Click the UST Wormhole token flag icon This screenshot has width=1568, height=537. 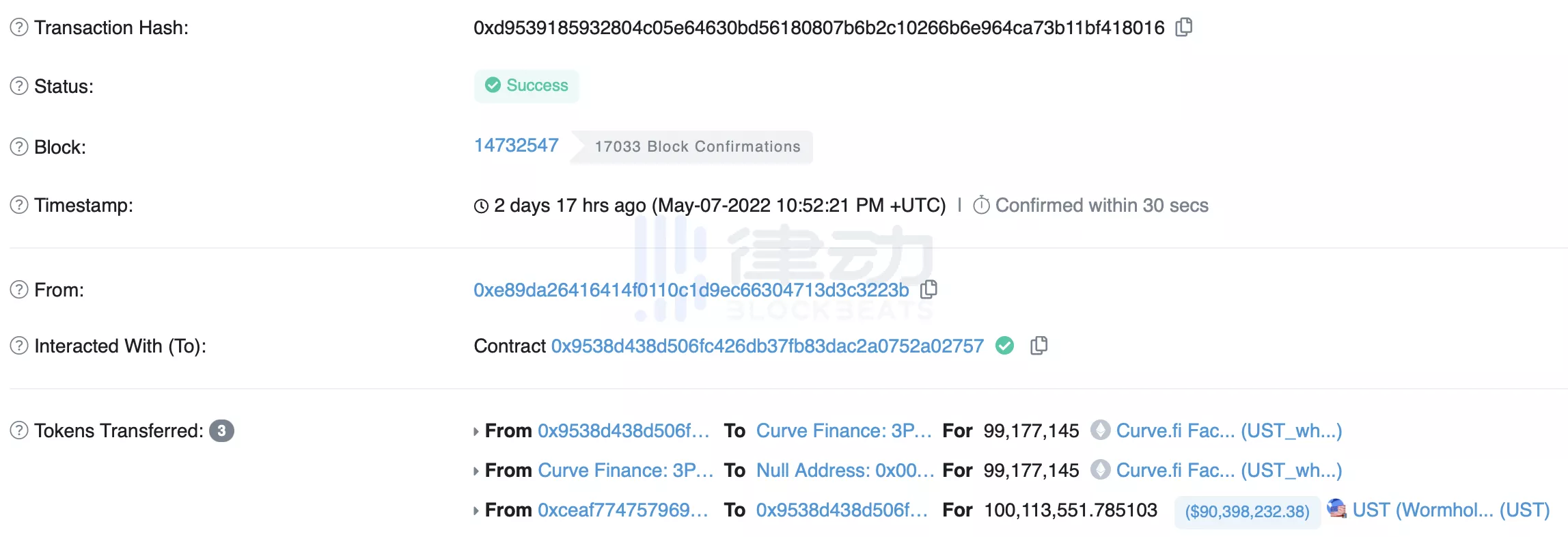(x=1336, y=508)
